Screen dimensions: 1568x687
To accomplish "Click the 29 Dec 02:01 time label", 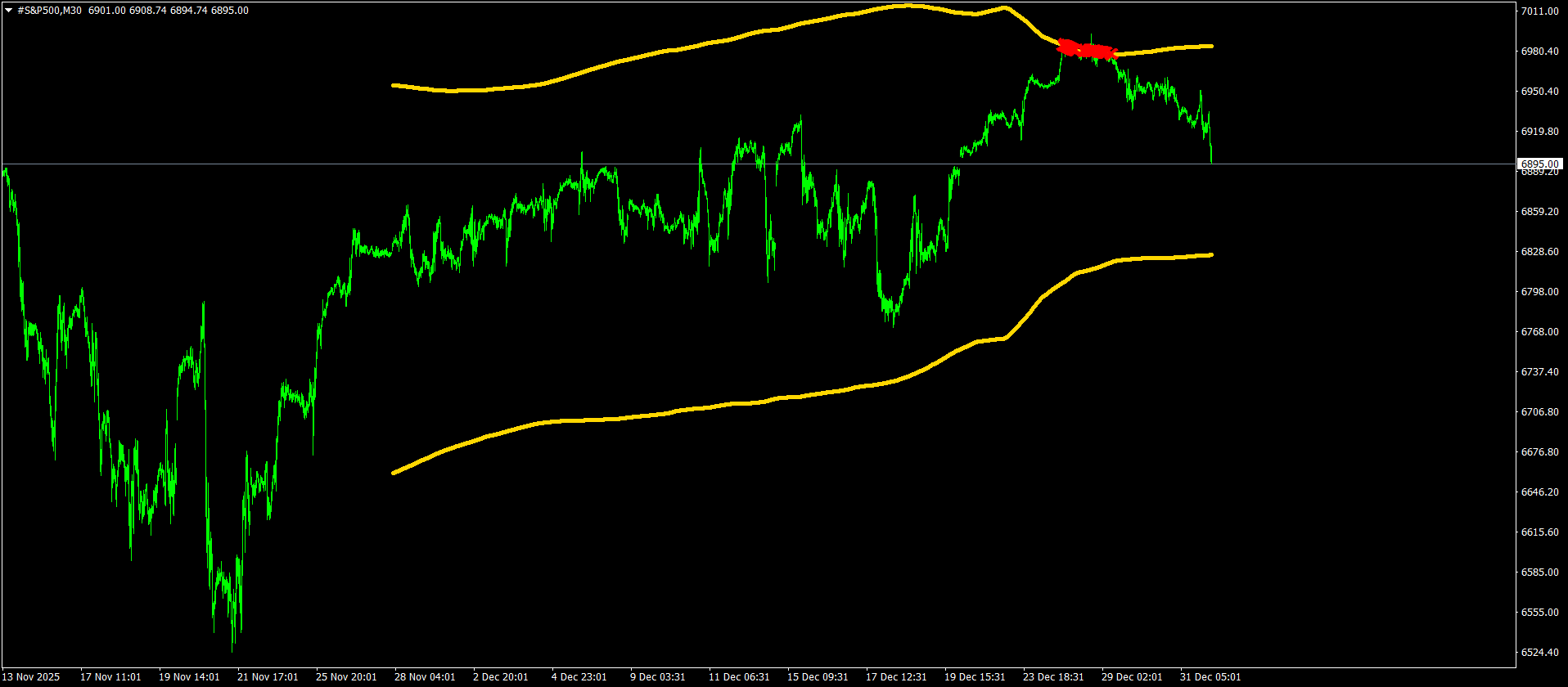I will 1132,677.
